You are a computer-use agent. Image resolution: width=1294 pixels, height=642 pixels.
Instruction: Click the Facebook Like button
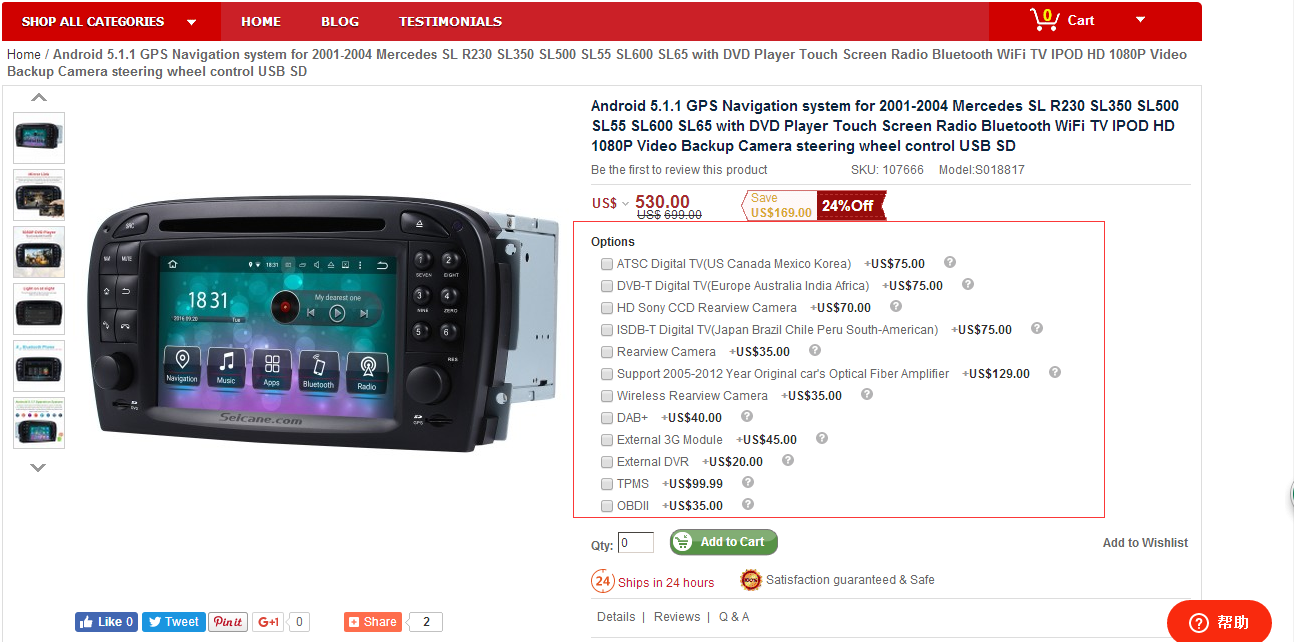point(106,622)
